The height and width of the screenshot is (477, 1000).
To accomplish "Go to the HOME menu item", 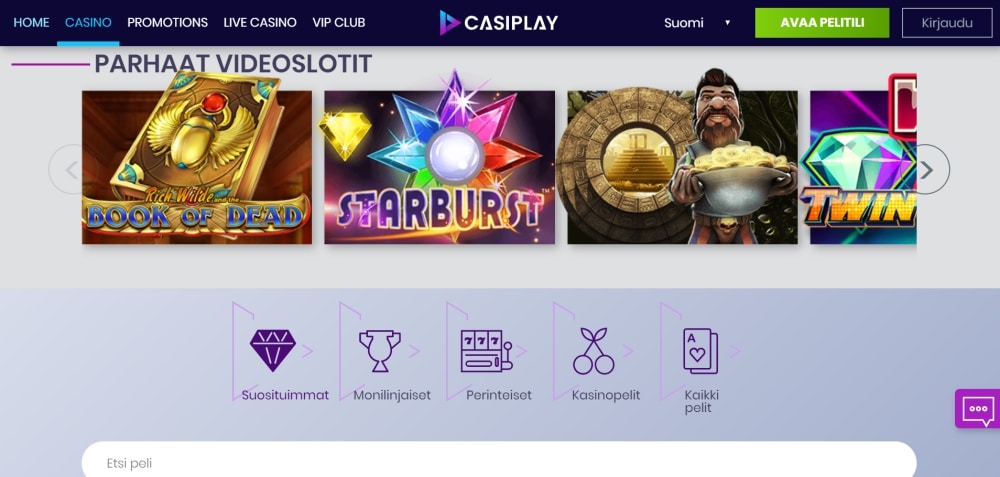I will (x=31, y=22).
